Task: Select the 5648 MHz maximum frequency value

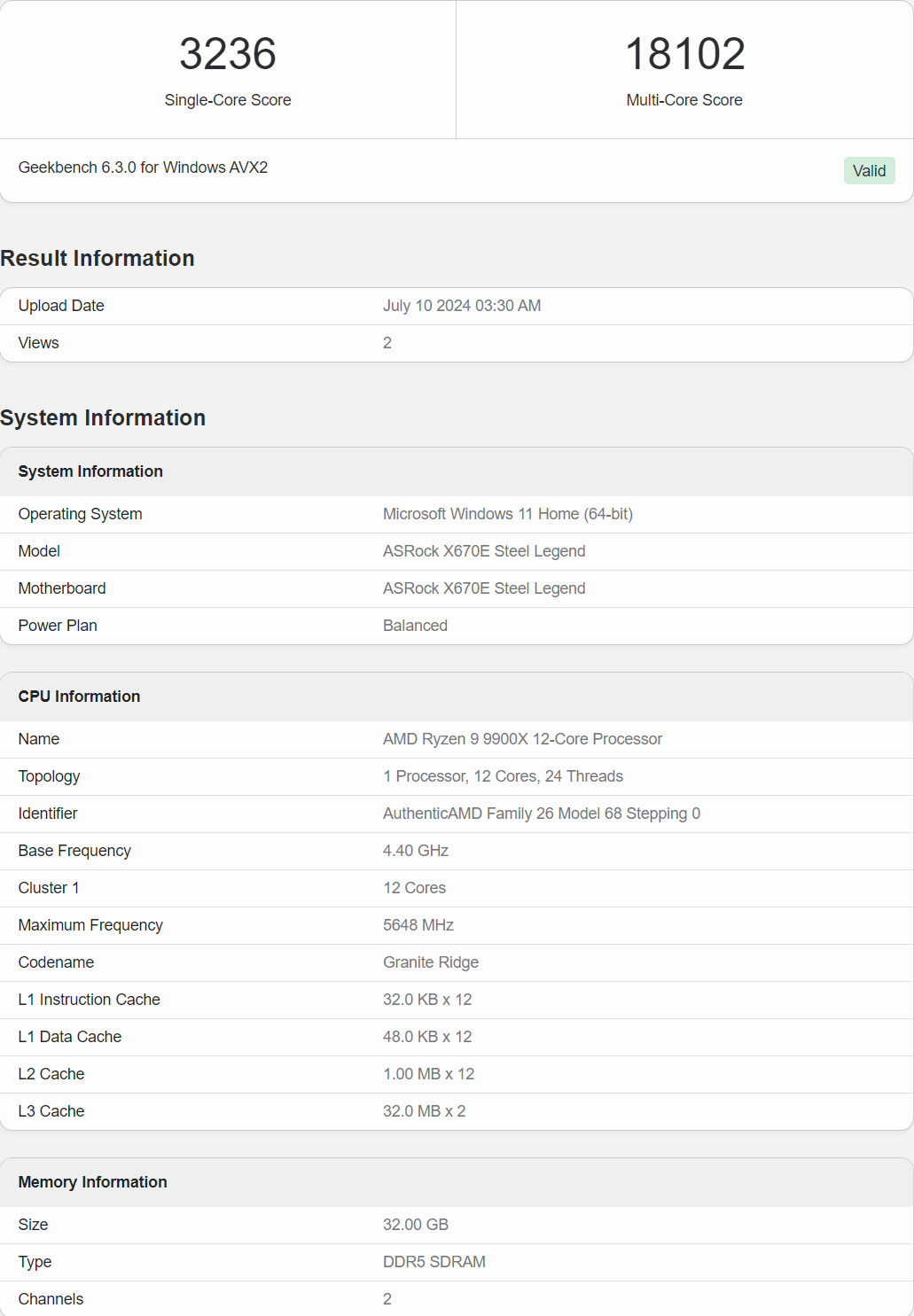Action: [418, 925]
